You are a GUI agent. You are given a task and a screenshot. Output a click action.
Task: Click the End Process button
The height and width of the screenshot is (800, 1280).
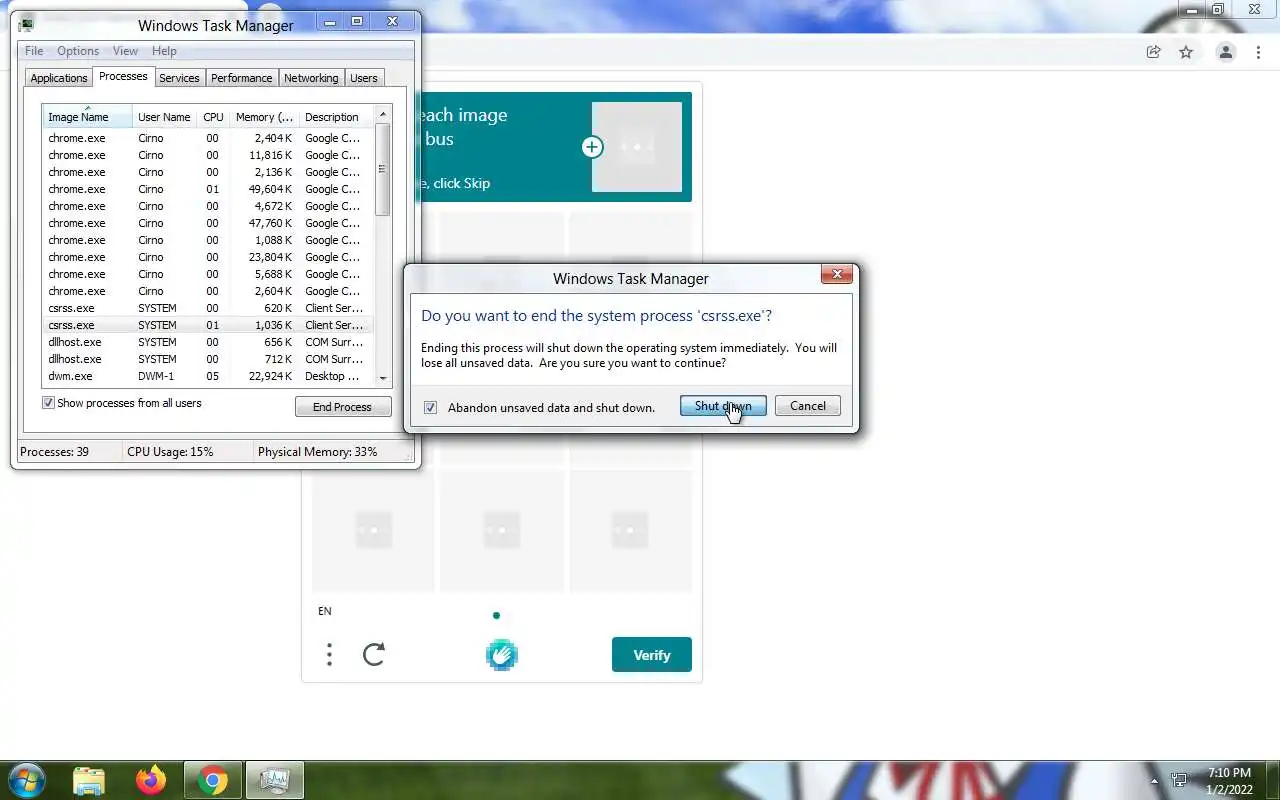pos(343,407)
